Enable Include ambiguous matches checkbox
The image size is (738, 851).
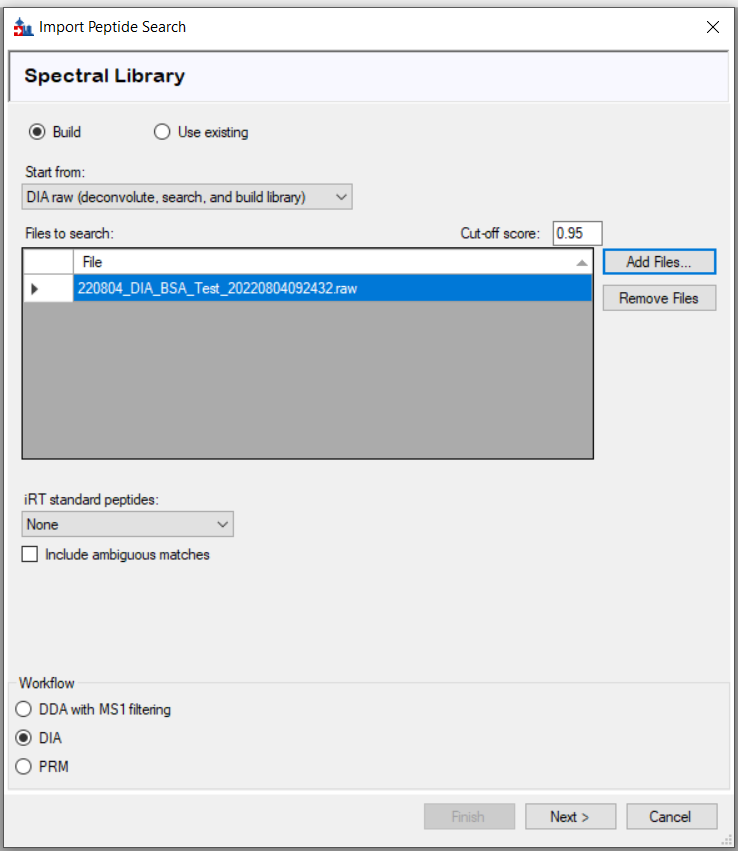coord(30,554)
